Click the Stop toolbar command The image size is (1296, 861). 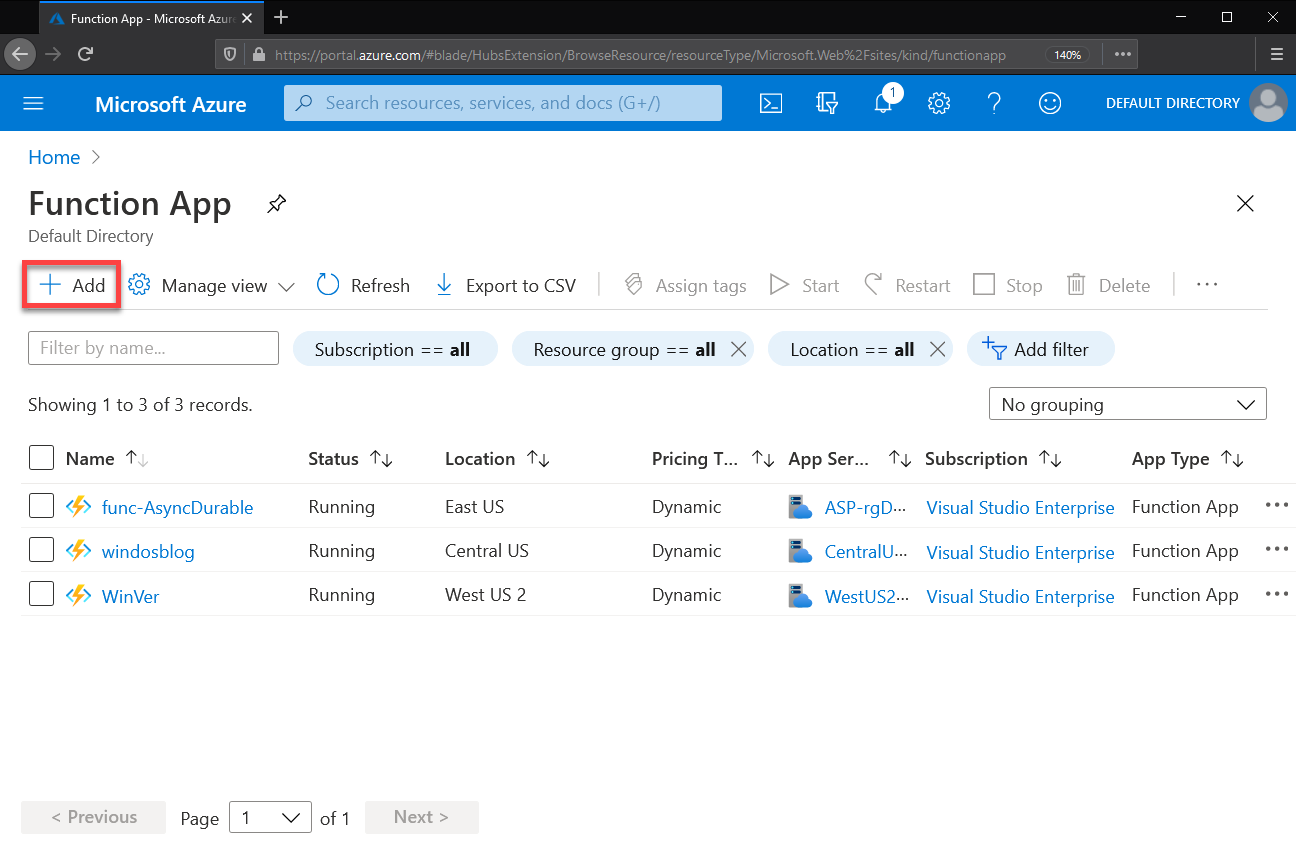(1008, 285)
